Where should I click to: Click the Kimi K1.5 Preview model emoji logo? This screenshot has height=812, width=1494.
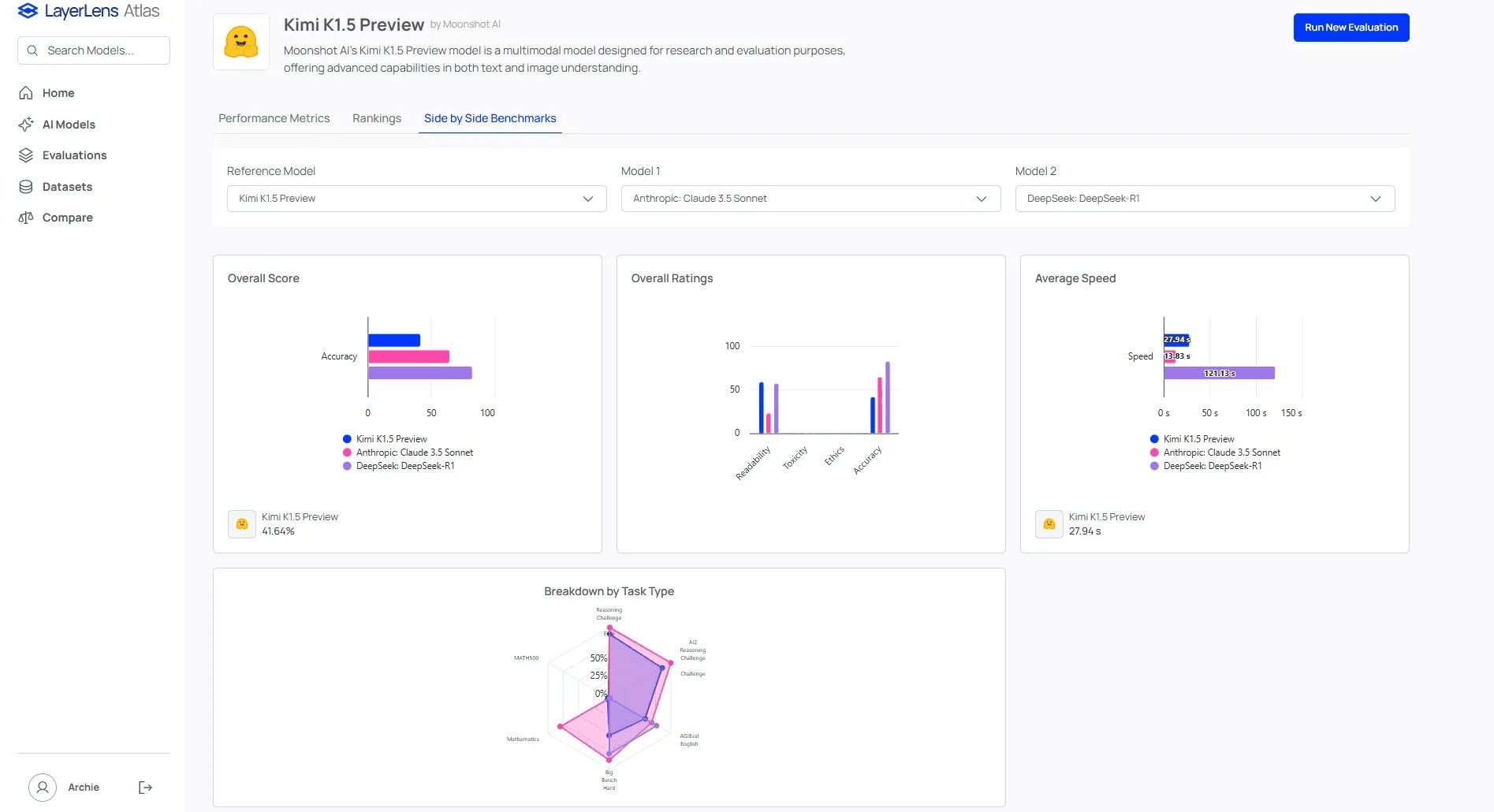coord(241,42)
